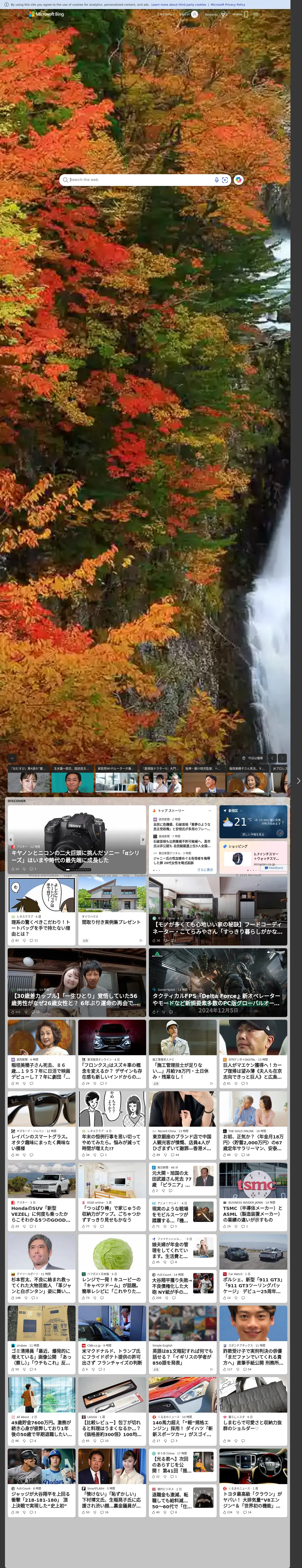Open the キヤノンとニコン Sony α article

point(76,856)
